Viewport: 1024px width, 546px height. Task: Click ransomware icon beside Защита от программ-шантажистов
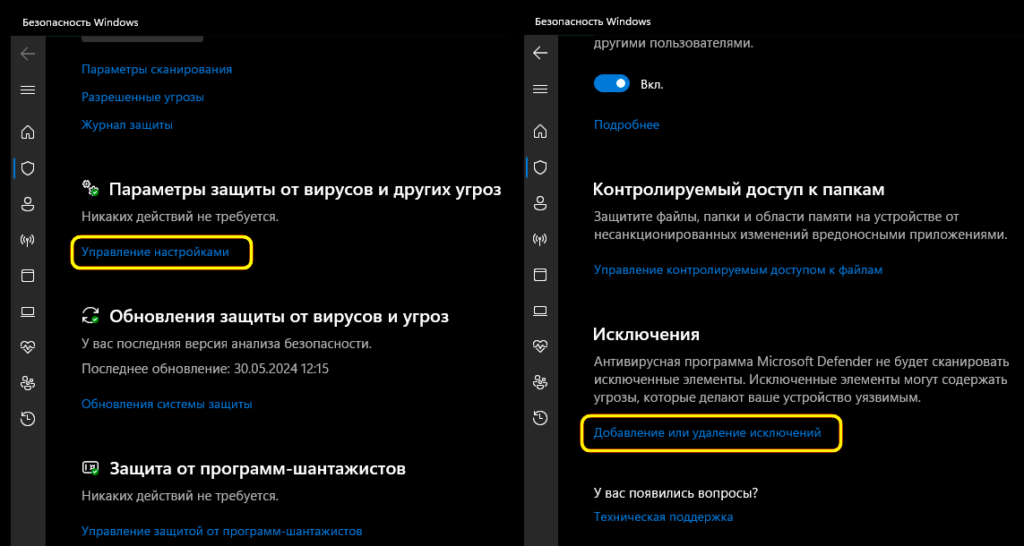tap(90, 468)
